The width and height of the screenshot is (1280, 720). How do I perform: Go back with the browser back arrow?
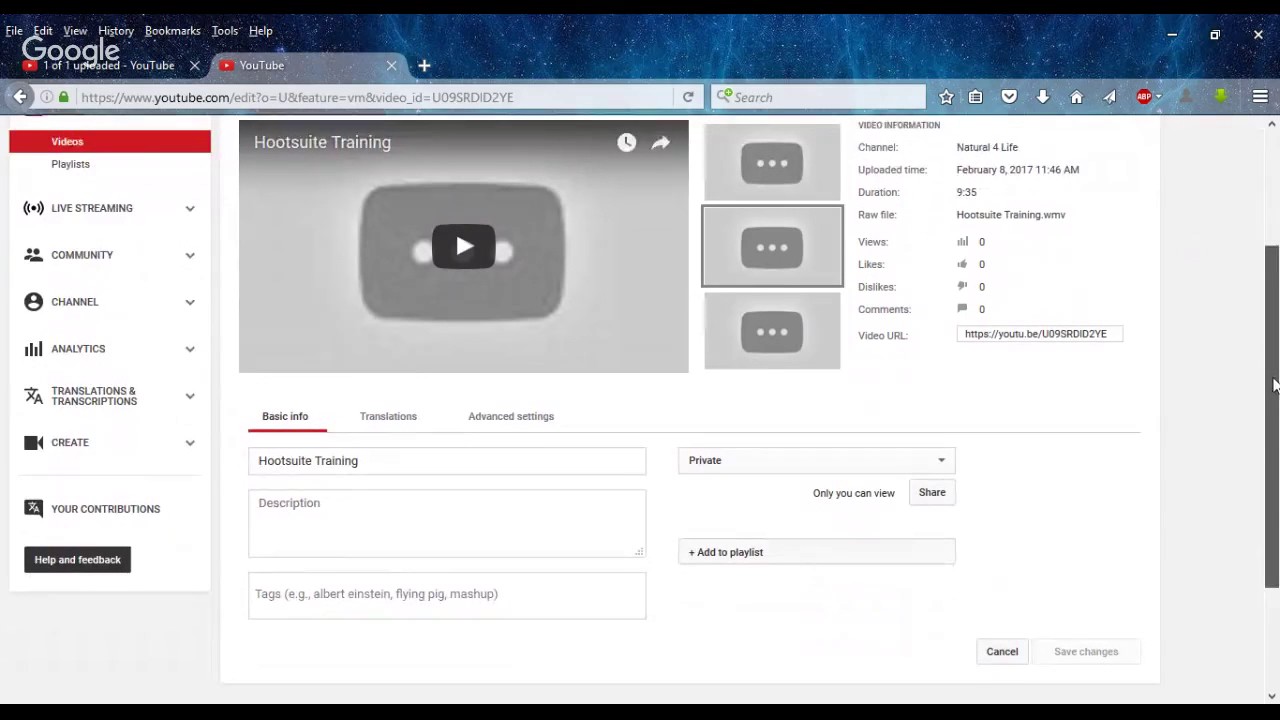coord(20,97)
